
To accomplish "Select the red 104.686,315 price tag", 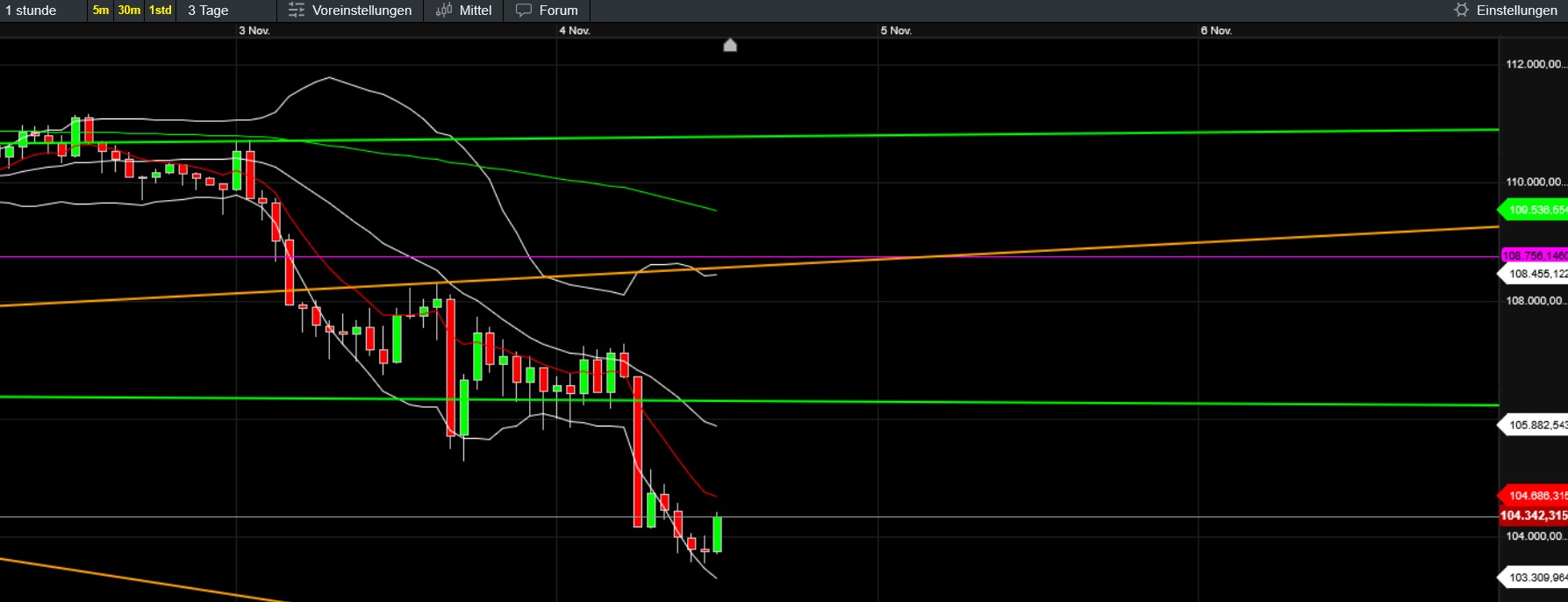I will 1534,496.
